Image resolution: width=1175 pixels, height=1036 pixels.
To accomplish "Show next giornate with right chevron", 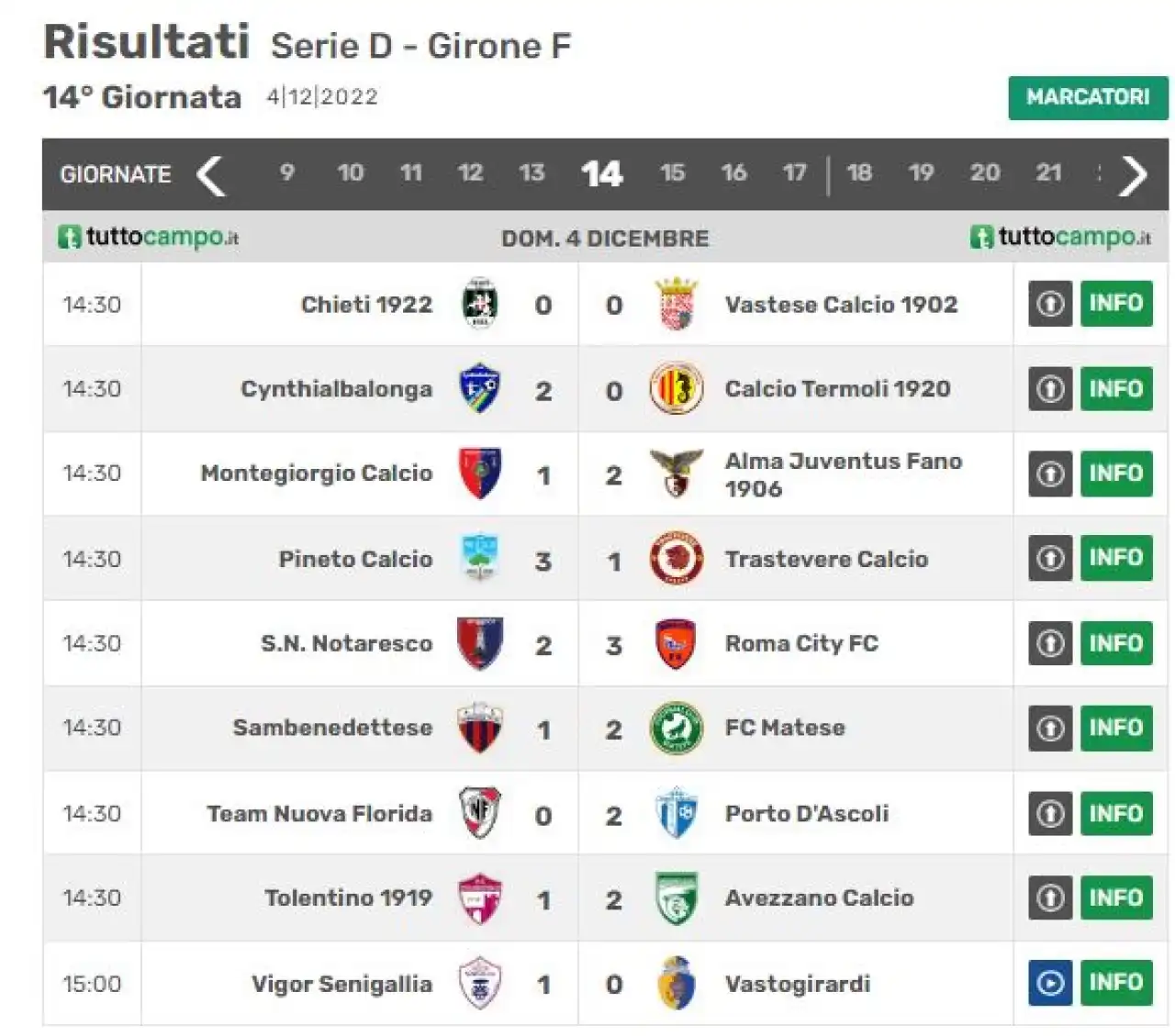I will pos(1134,174).
